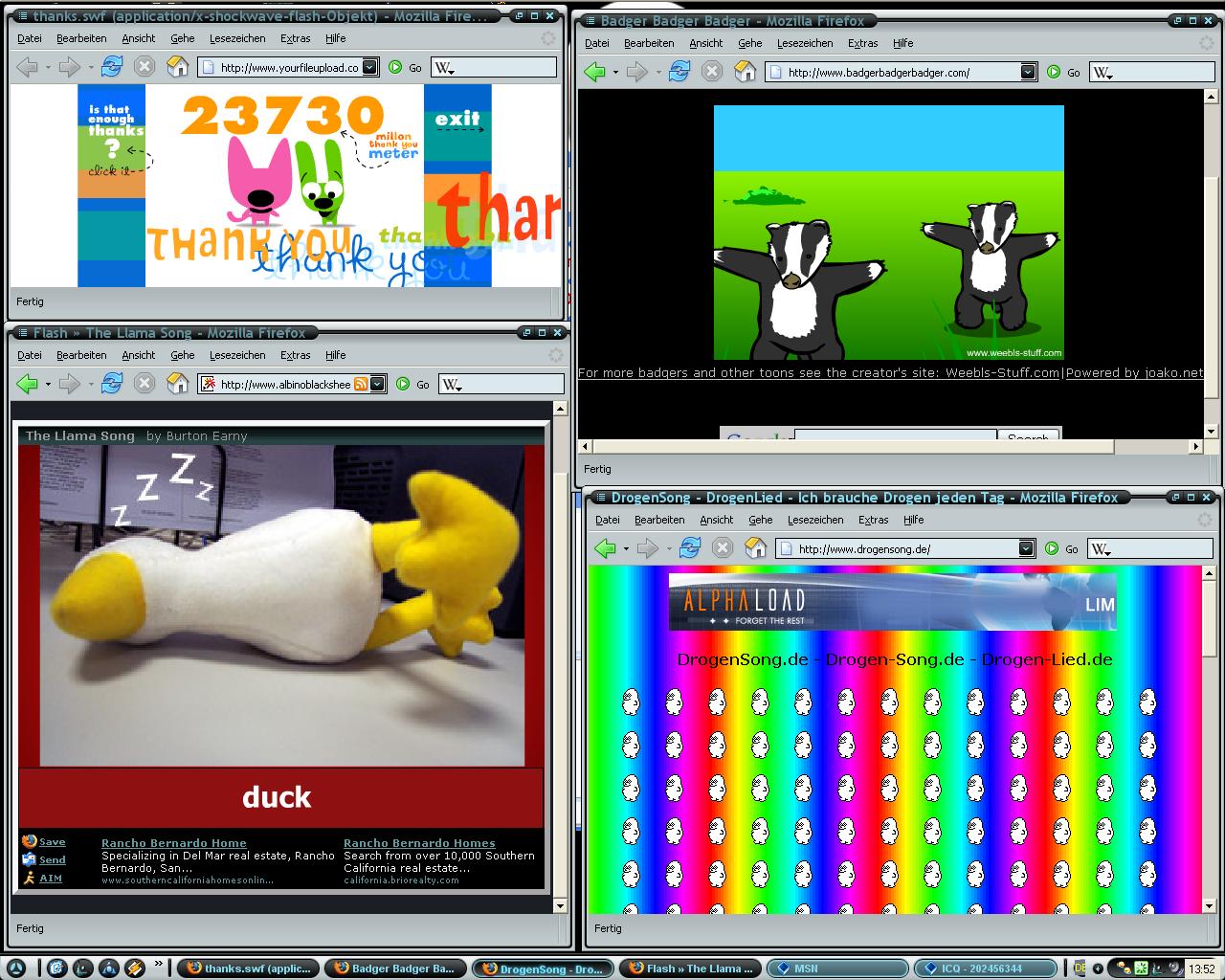Reload the Llama Song page
1225x980 pixels.
tap(112, 384)
